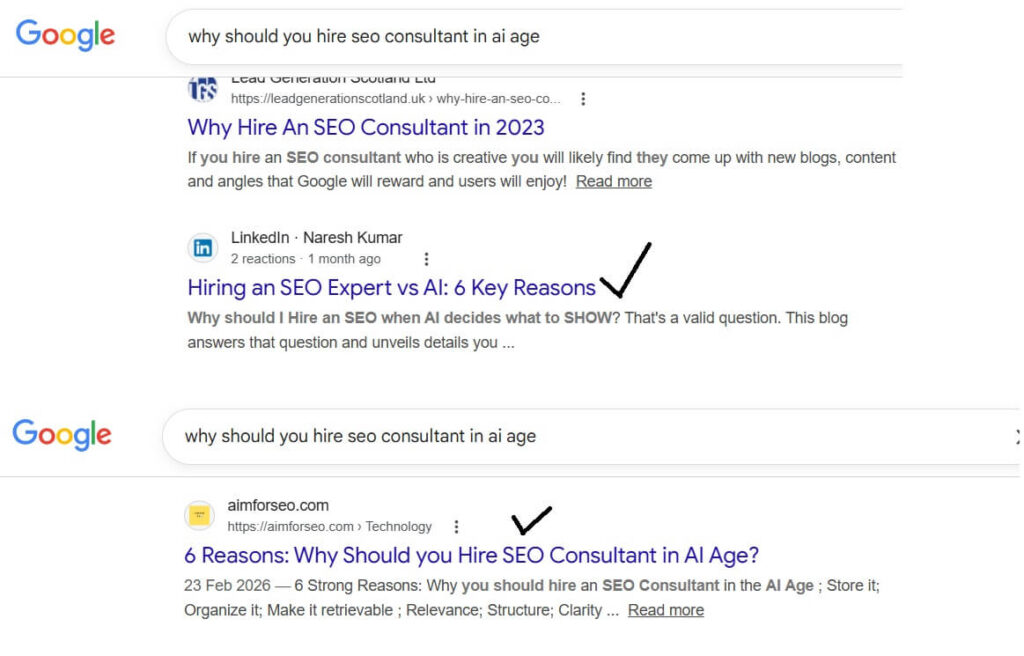
Task: Clear the lower search box with X
Action: [x=1018, y=437]
